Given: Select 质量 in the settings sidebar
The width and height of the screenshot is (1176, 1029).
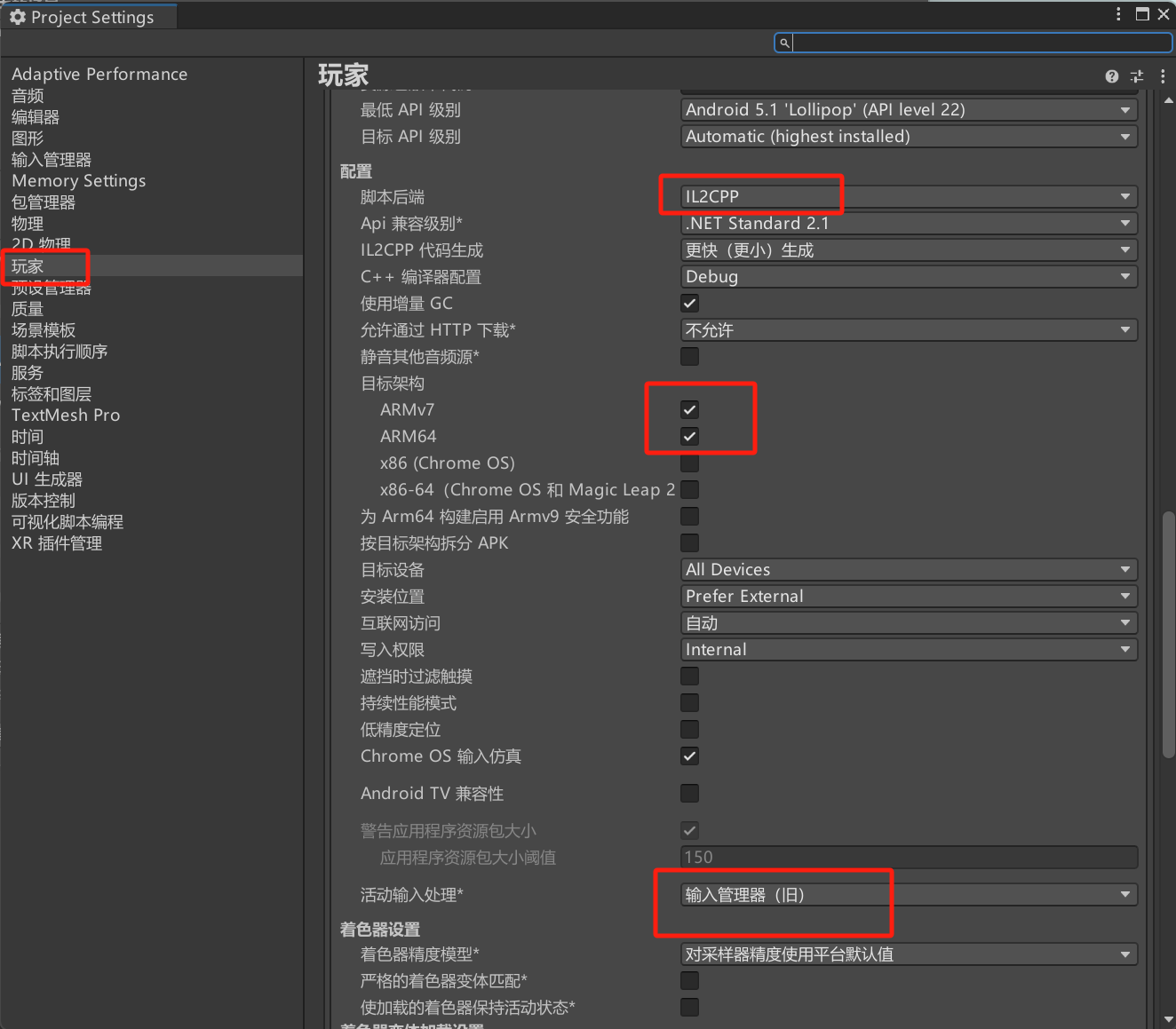Looking at the screenshot, I should click(27, 308).
